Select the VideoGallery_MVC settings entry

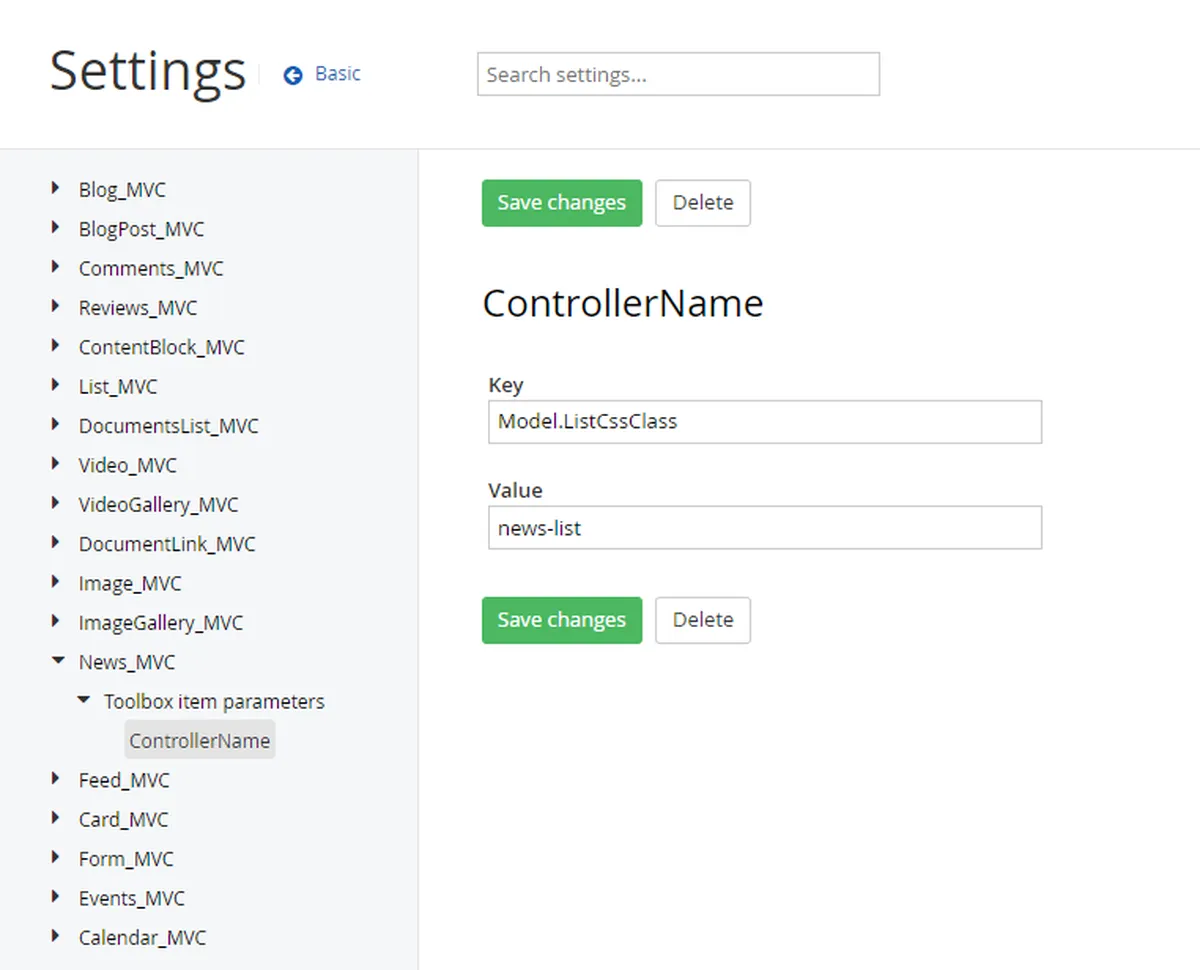coord(157,504)
